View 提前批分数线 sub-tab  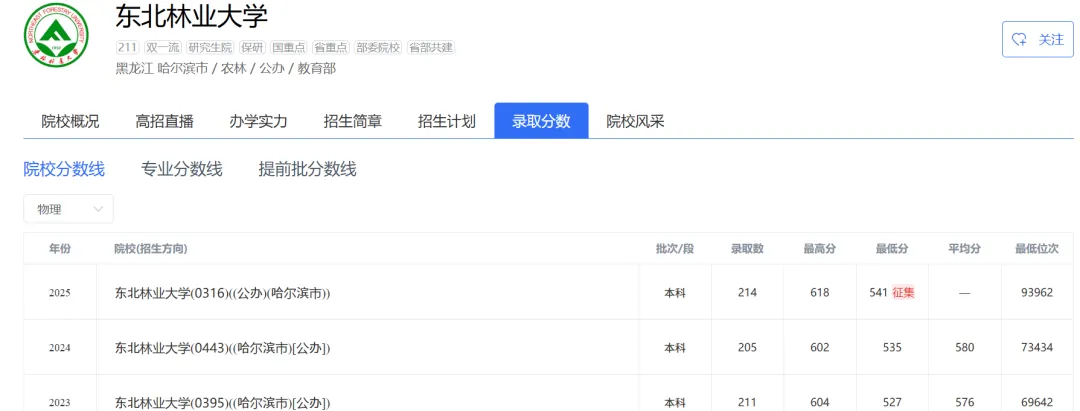(x=307, y=169)
